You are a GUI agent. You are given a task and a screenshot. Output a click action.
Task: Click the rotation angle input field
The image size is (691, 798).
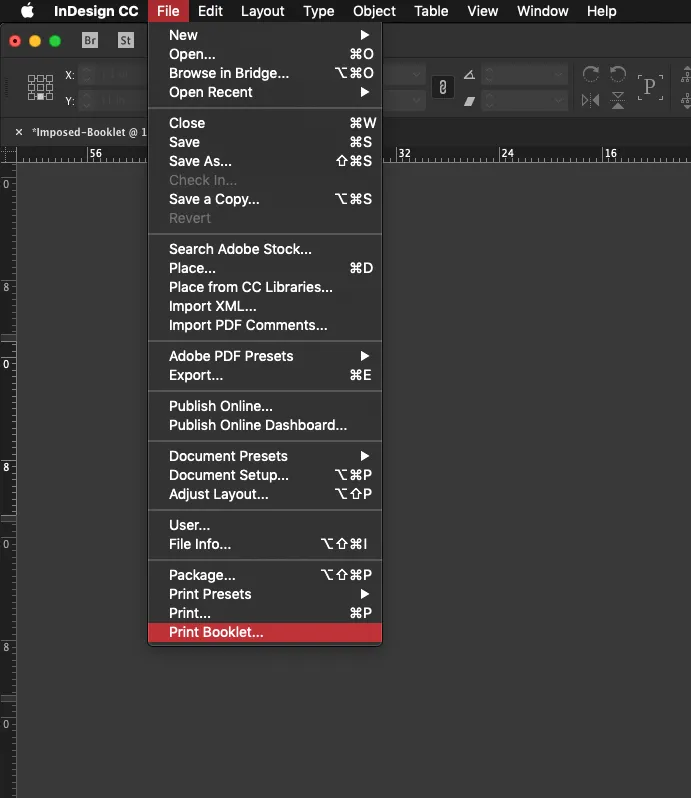[524, 75]
